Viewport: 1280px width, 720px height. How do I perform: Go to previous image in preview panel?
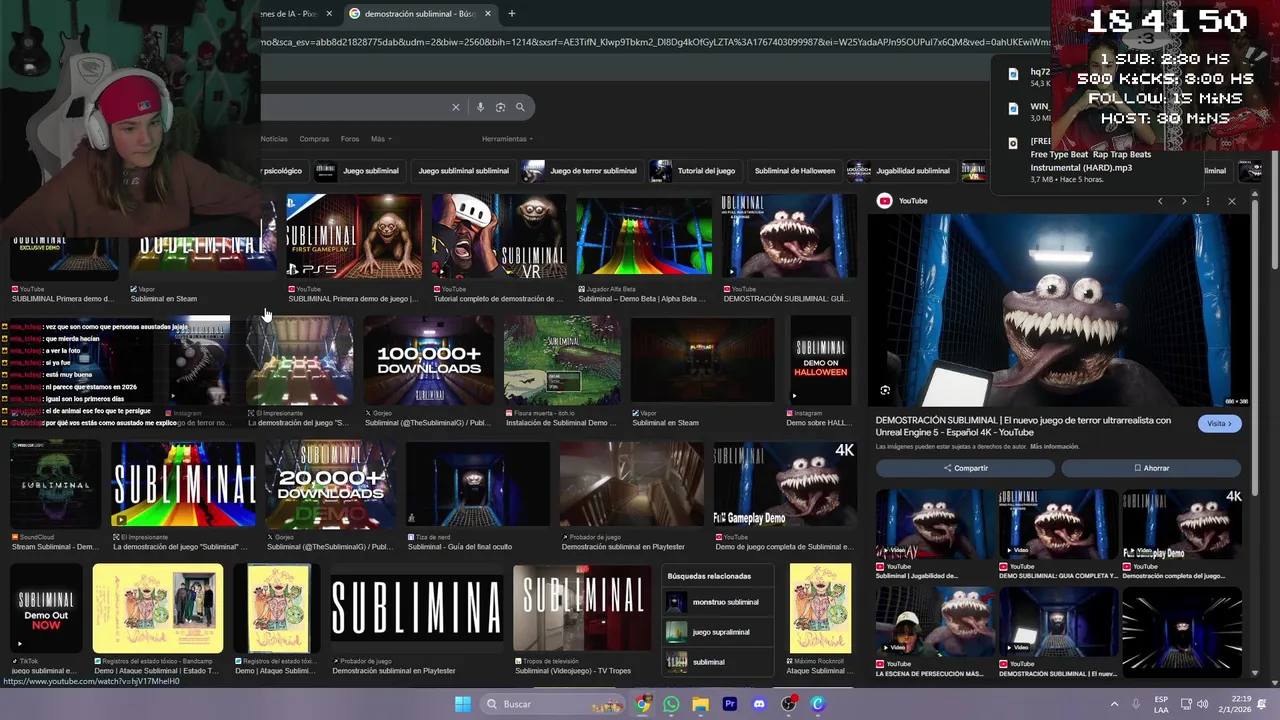click(x=1160, y=201)
